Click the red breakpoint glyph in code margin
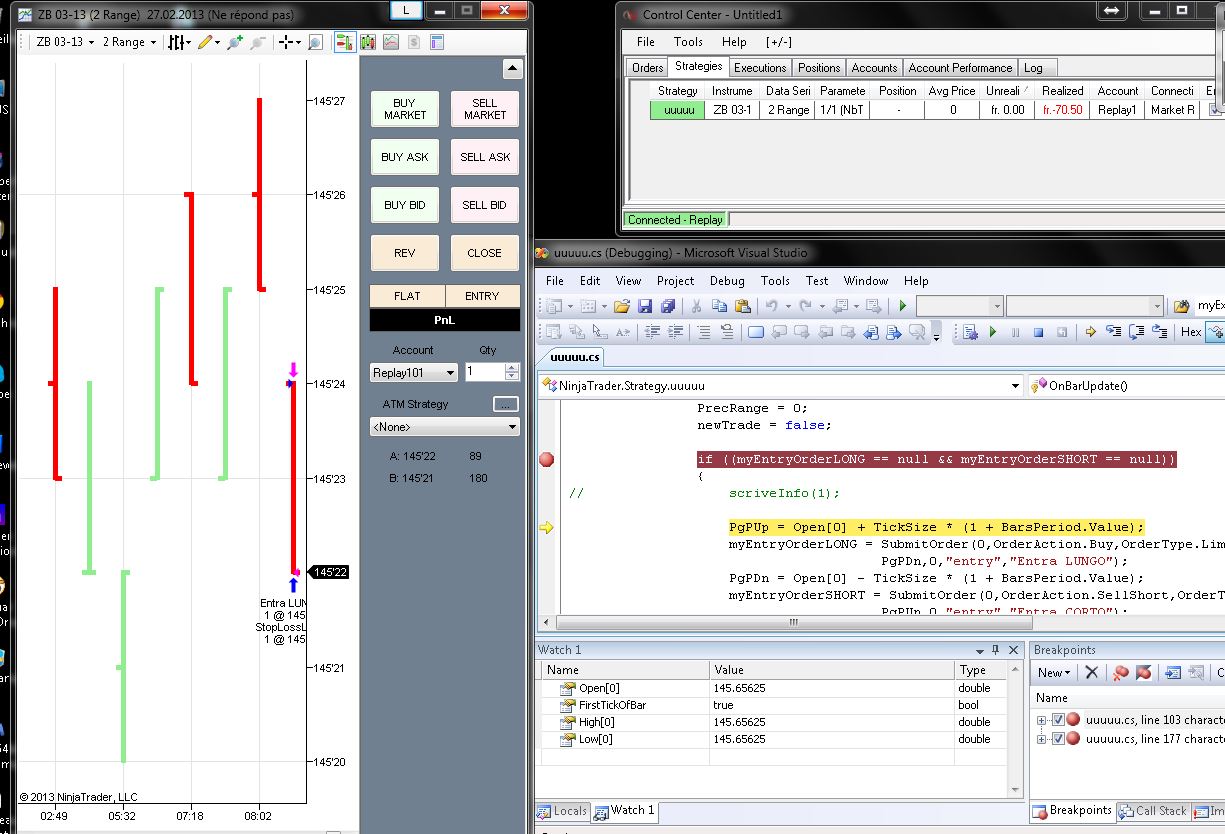Viewport: 1225px width, 834px height. [x=546, y=460]
